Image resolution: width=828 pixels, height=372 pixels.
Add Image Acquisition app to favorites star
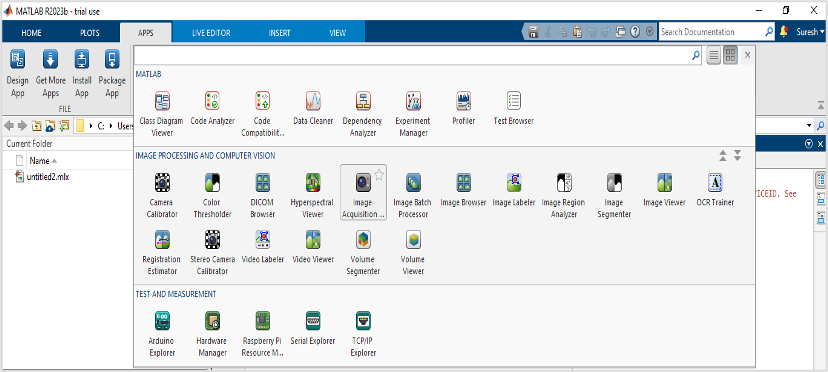pos(379,175)
